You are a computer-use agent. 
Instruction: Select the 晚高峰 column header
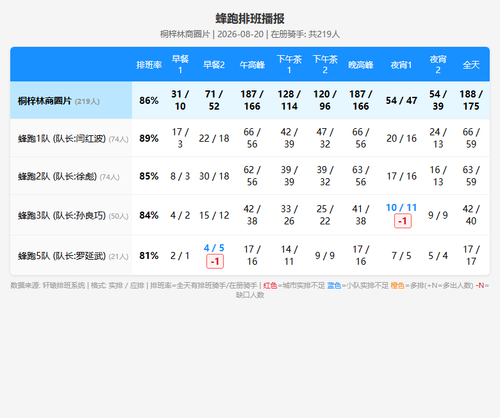[361, 65]
